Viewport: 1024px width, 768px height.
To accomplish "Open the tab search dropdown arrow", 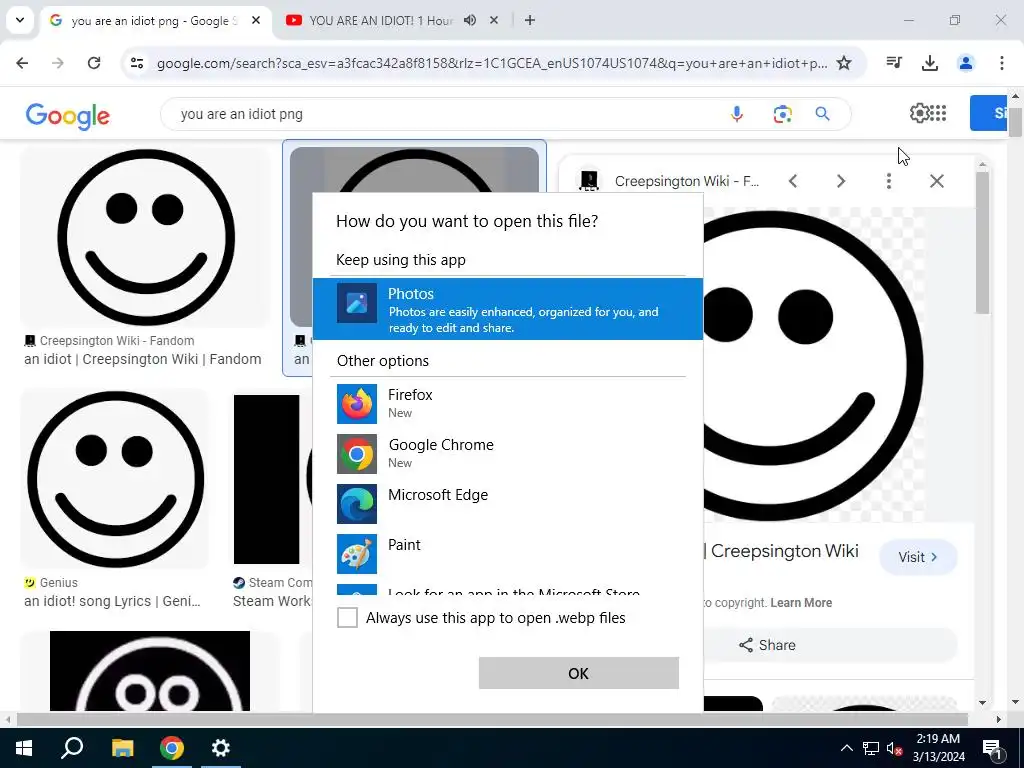I will (20, 20).
